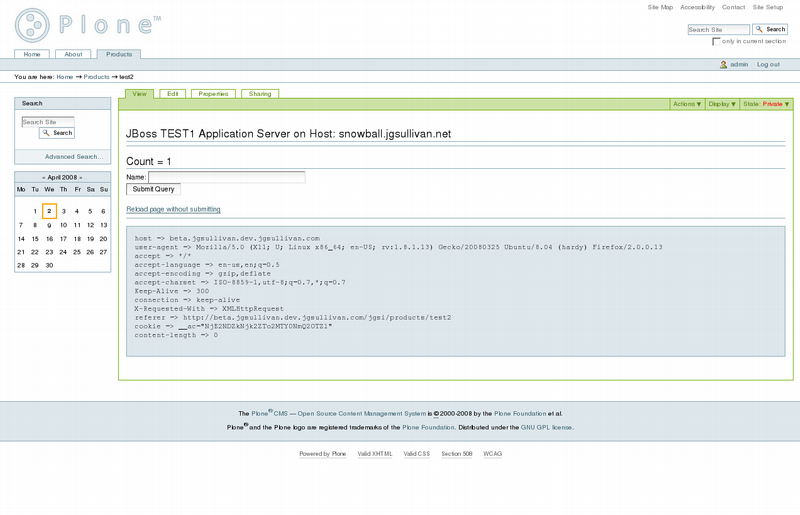Image resolution: width=800 pixels, height=515 pixels.
Task: Open the Advanced Search link
Action: (74, 157)
